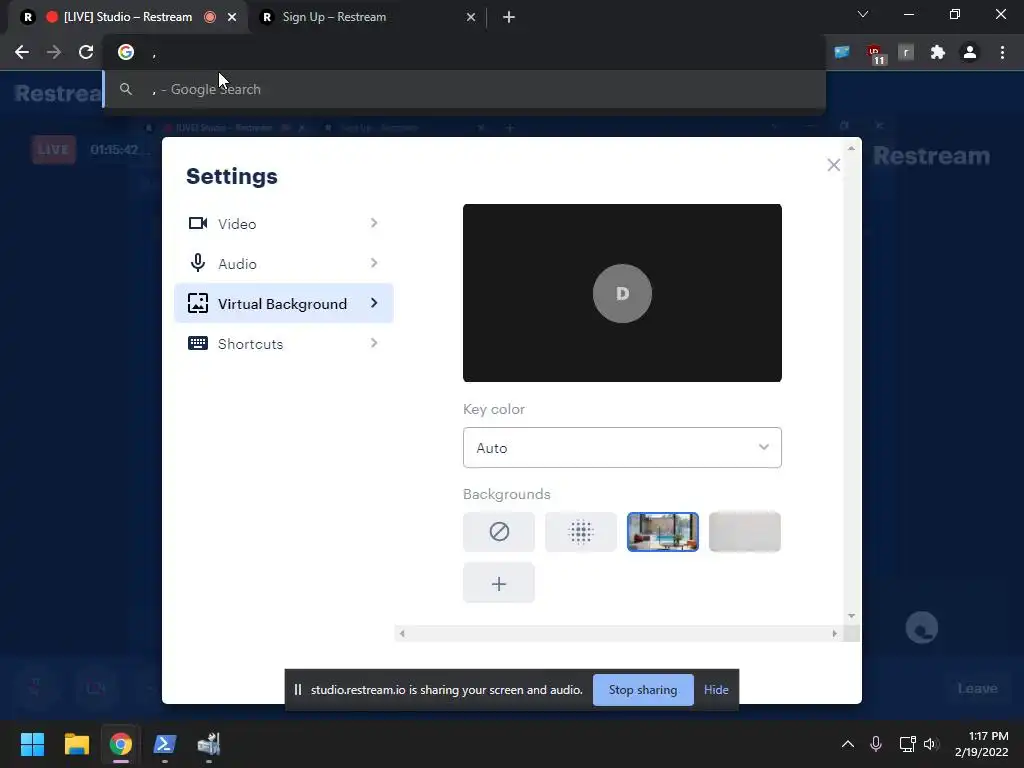
Task: Click the Leave button in Restream studio
Action: tap(977, 688)
